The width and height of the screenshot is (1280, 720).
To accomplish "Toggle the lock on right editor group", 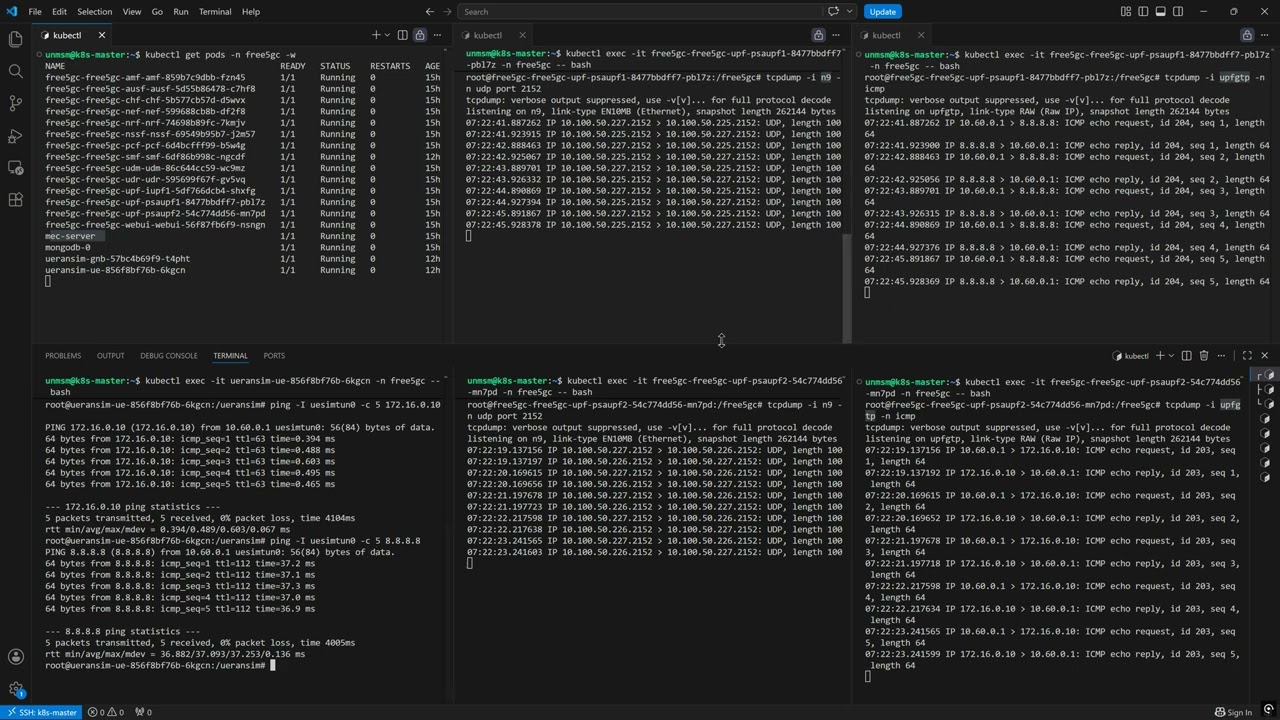I will [x=1247, y=35].
